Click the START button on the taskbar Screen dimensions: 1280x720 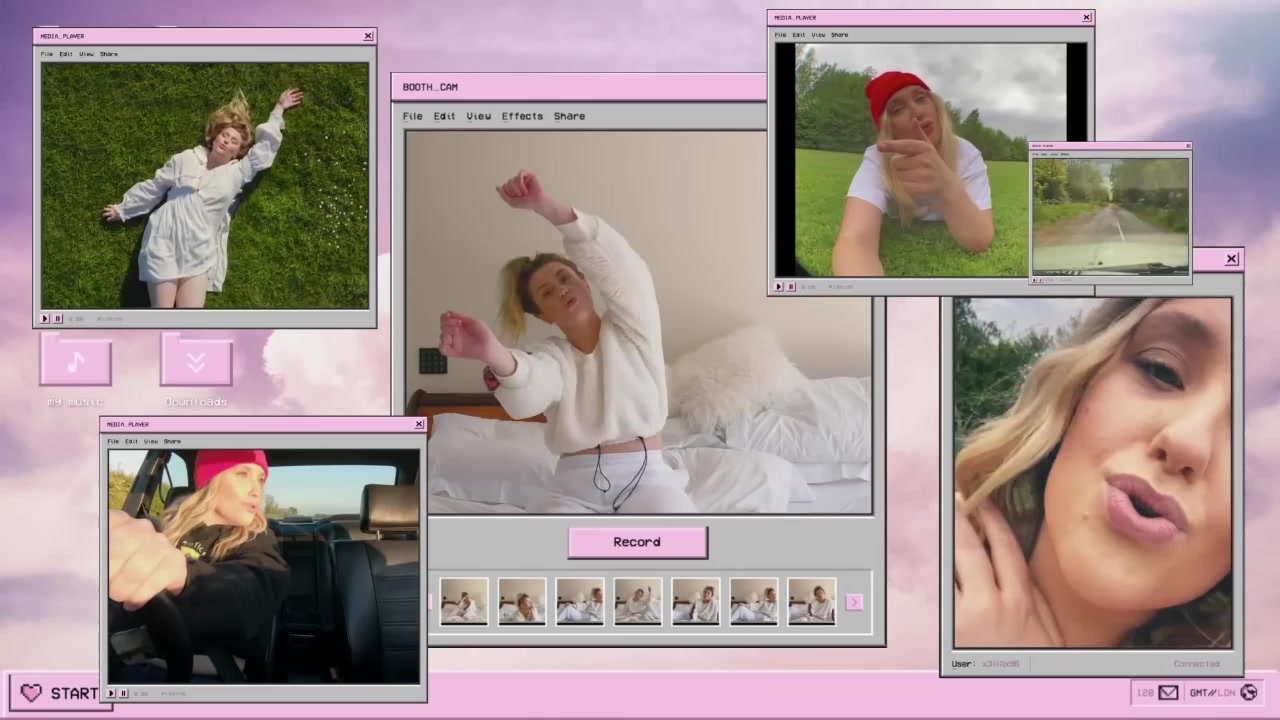(60, 693)
